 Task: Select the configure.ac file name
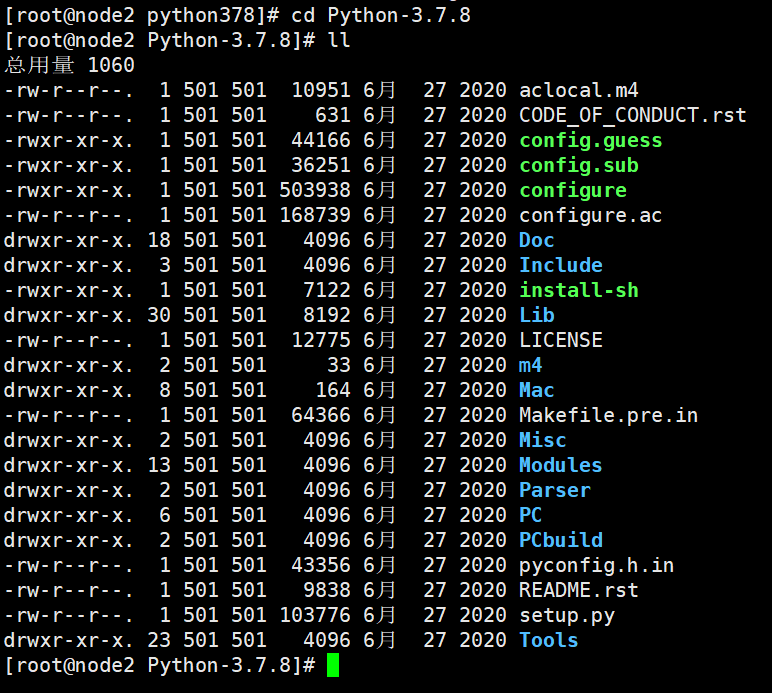click(x=590, y=216)
